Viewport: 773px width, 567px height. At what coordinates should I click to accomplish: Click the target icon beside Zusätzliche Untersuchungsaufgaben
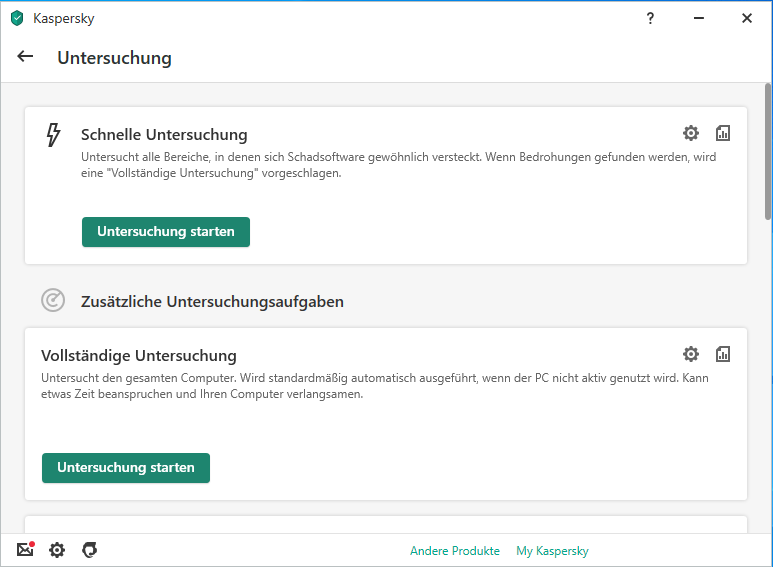[53, 300]
